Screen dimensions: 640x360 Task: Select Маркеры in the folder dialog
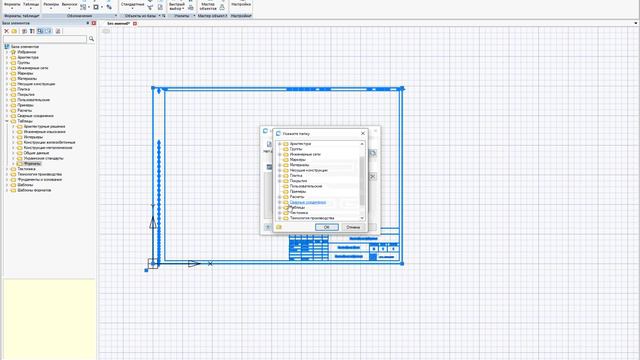click(298, 160)
